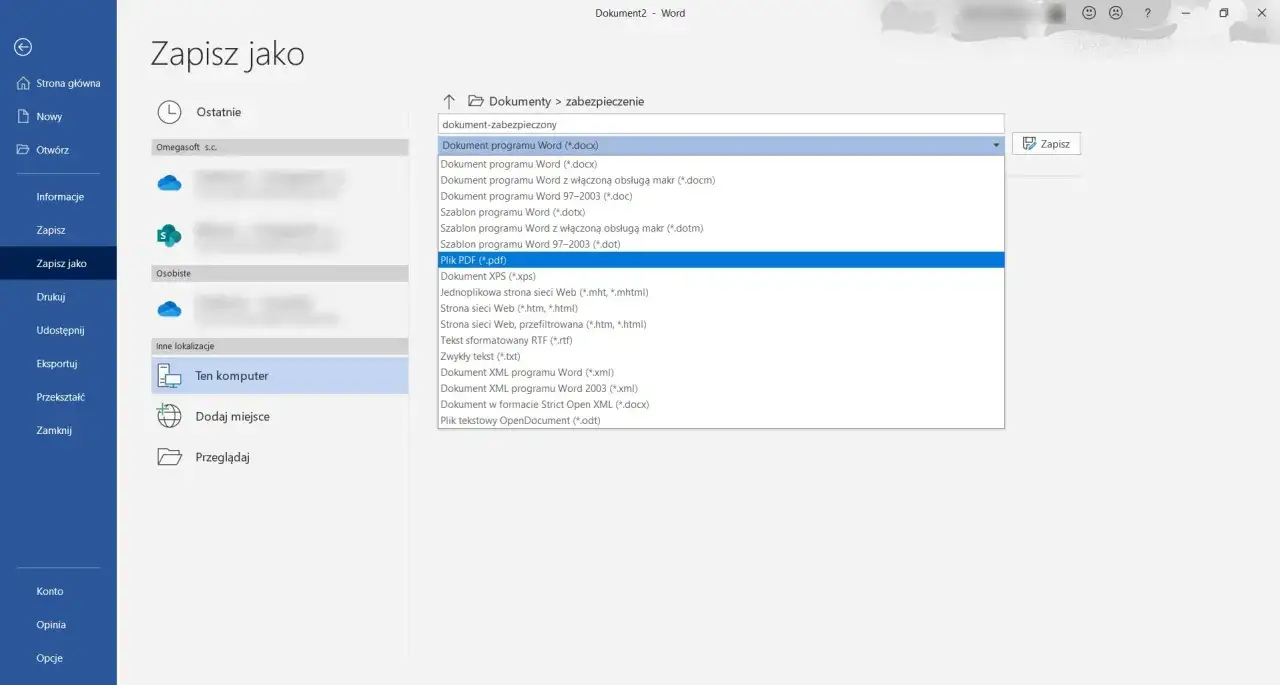Open Konto settings page

58,591
